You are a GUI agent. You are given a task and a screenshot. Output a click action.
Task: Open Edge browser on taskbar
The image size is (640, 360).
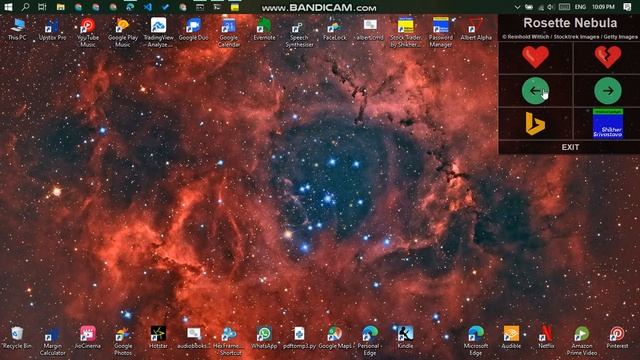coord(130,7)
